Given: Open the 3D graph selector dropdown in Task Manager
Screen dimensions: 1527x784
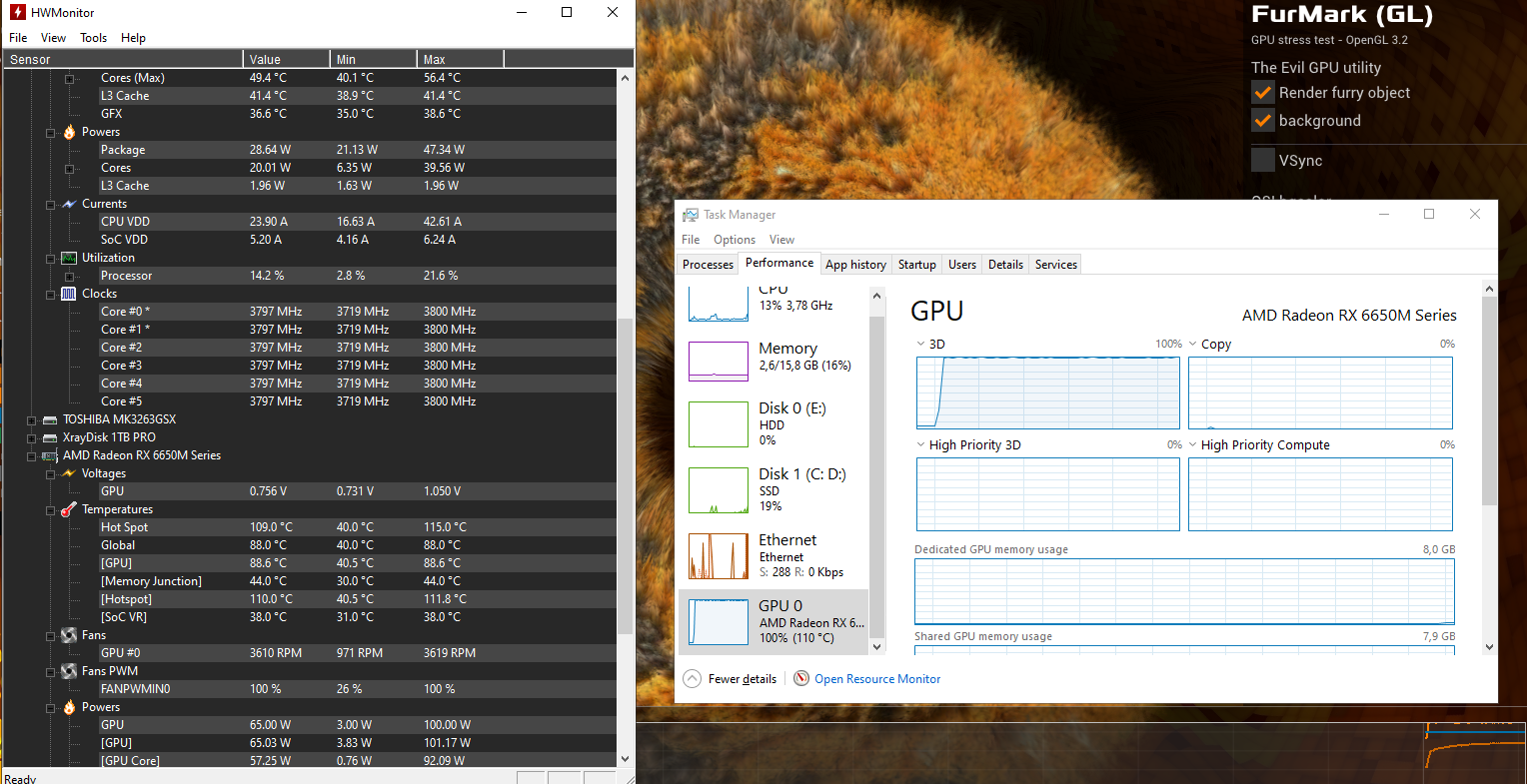Looking at the screenshot, I should [x=921, y=344].
